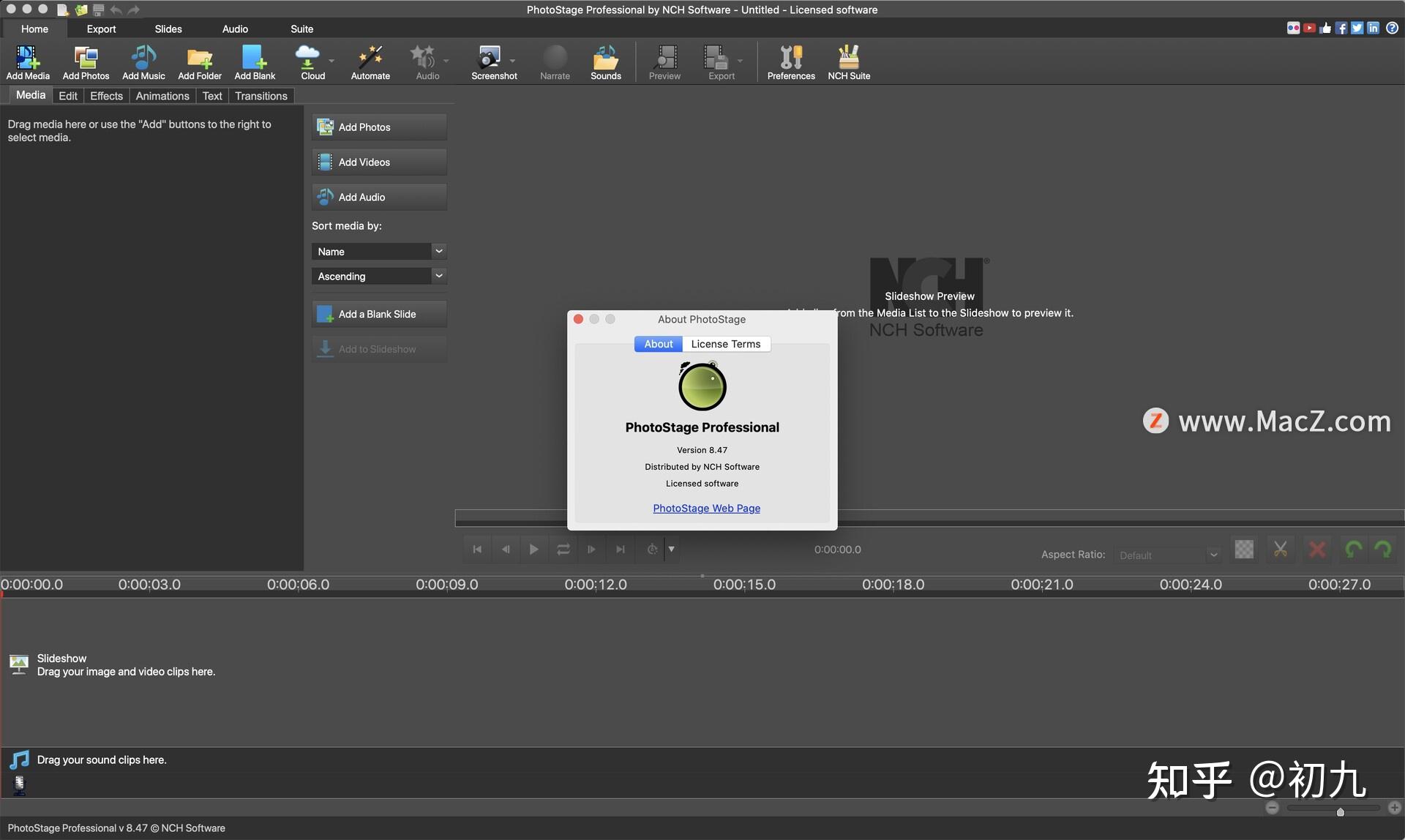Click the Add Media toolbar icon
Viewport: 1405px width, 840px height.
[28, 62]
